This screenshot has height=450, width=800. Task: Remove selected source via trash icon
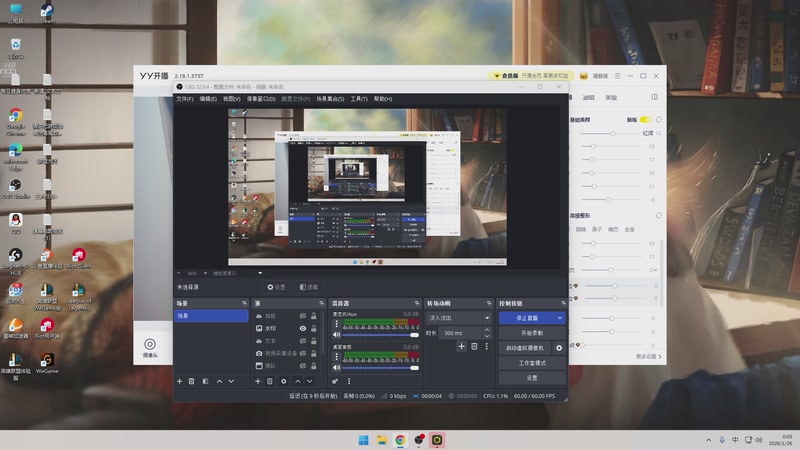point(270,381)
